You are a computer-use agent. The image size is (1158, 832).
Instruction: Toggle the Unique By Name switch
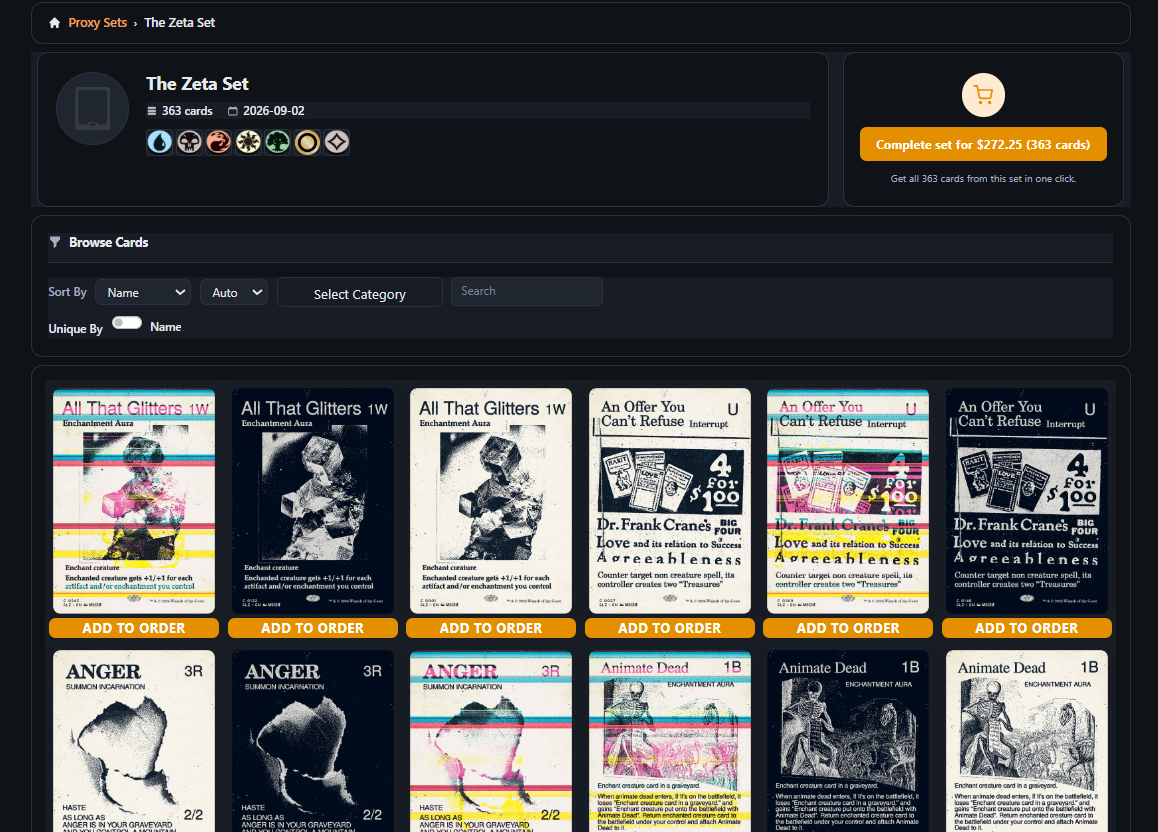(127, 323)
